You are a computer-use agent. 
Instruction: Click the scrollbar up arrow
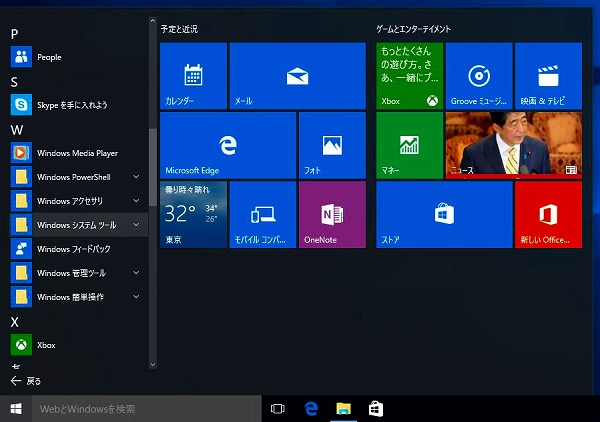click(x=153, y=21)
